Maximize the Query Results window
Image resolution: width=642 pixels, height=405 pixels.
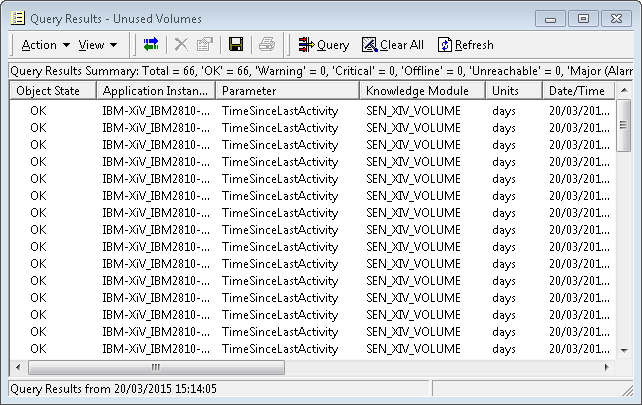[583, 19]
